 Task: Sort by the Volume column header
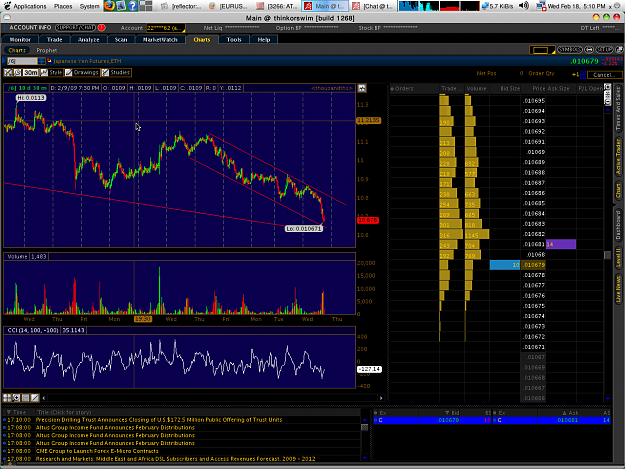point(476,88)
